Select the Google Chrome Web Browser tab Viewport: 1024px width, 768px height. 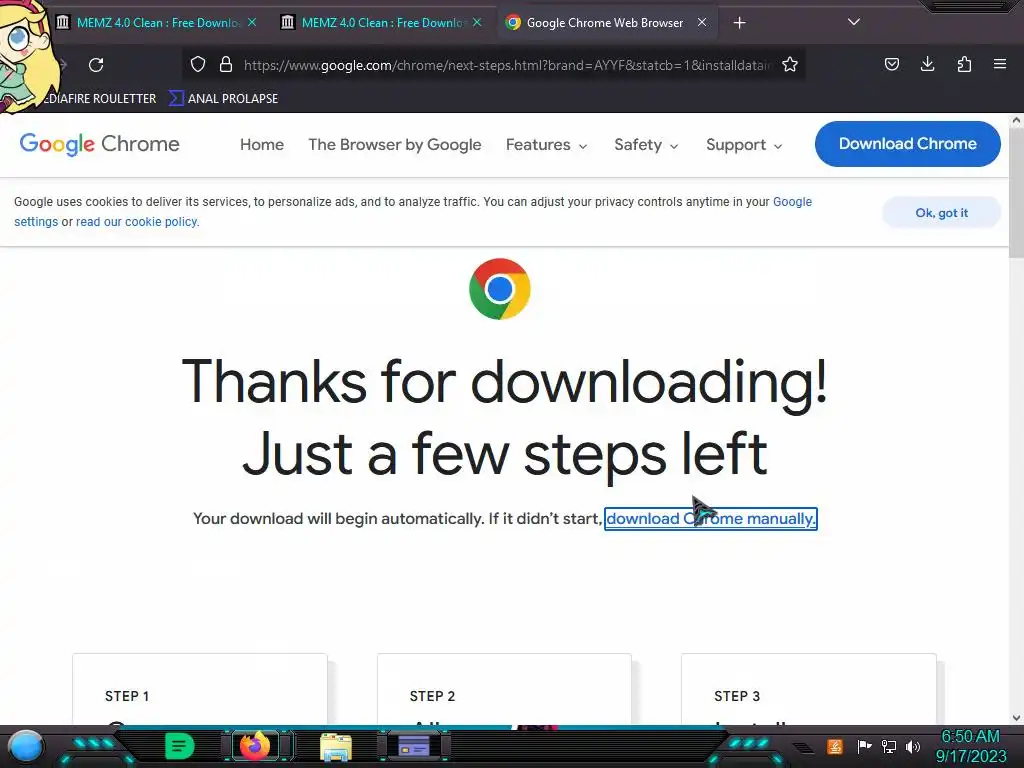point(605,22)
